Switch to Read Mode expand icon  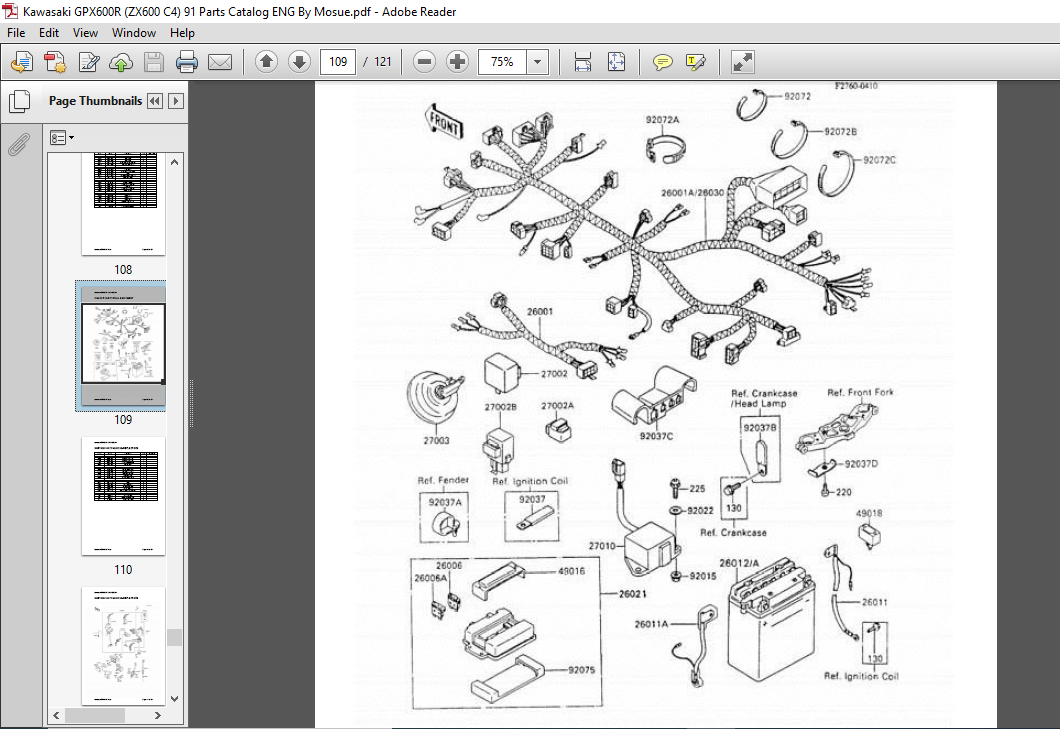(x=742, y=62)
